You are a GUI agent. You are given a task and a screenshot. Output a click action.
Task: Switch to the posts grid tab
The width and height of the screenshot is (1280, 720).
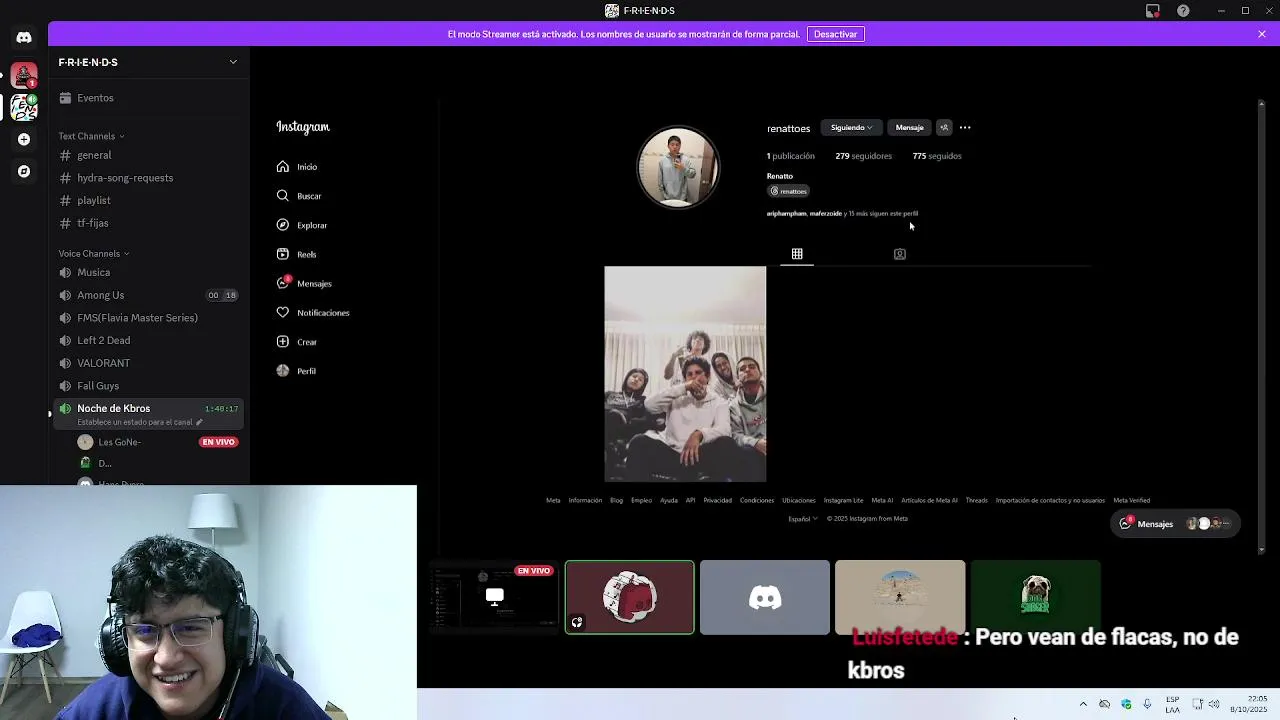coord(797,254)
